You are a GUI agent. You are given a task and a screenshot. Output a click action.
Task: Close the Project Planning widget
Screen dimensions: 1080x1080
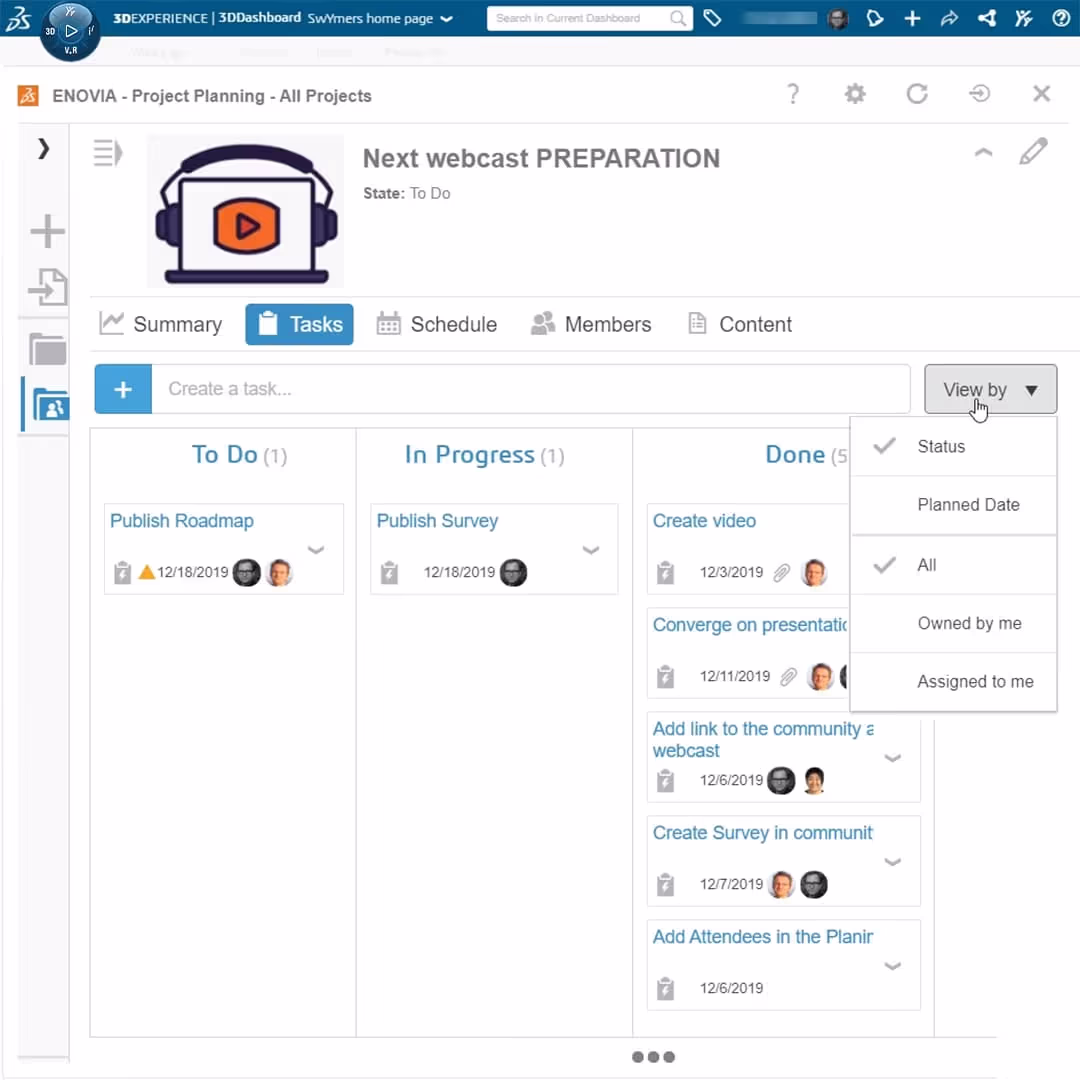click(x=1041, y=94)
